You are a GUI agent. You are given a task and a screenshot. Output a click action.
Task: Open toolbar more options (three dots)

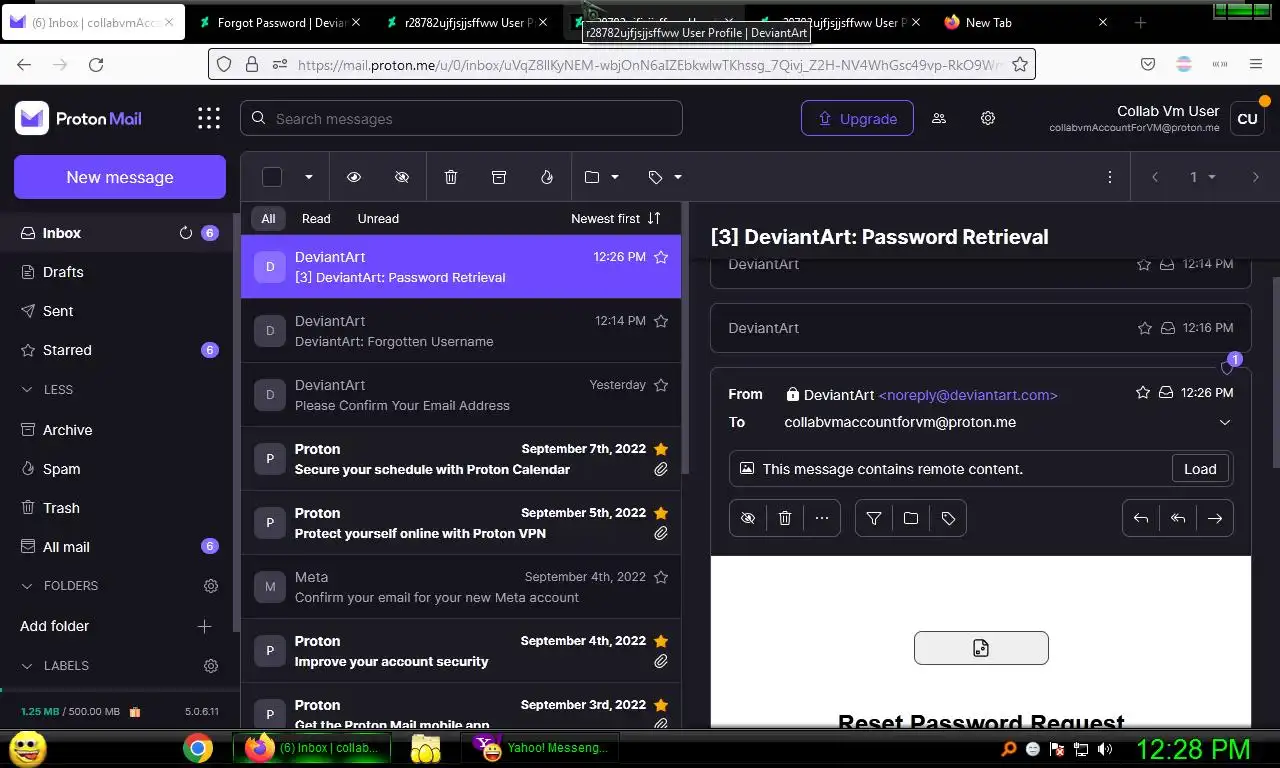click(x=1109, y=177)
